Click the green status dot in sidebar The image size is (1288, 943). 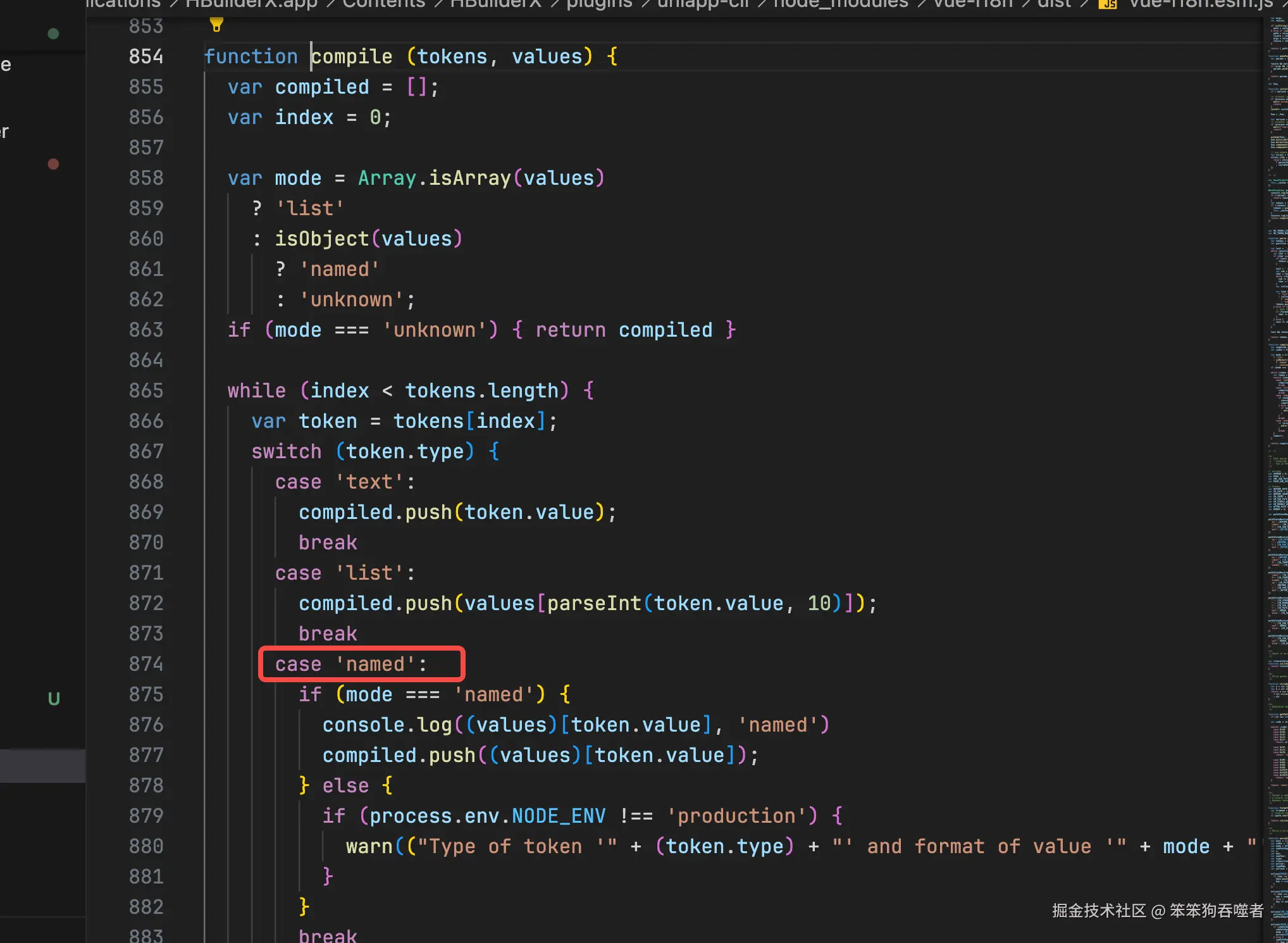[x=54, y=34]
